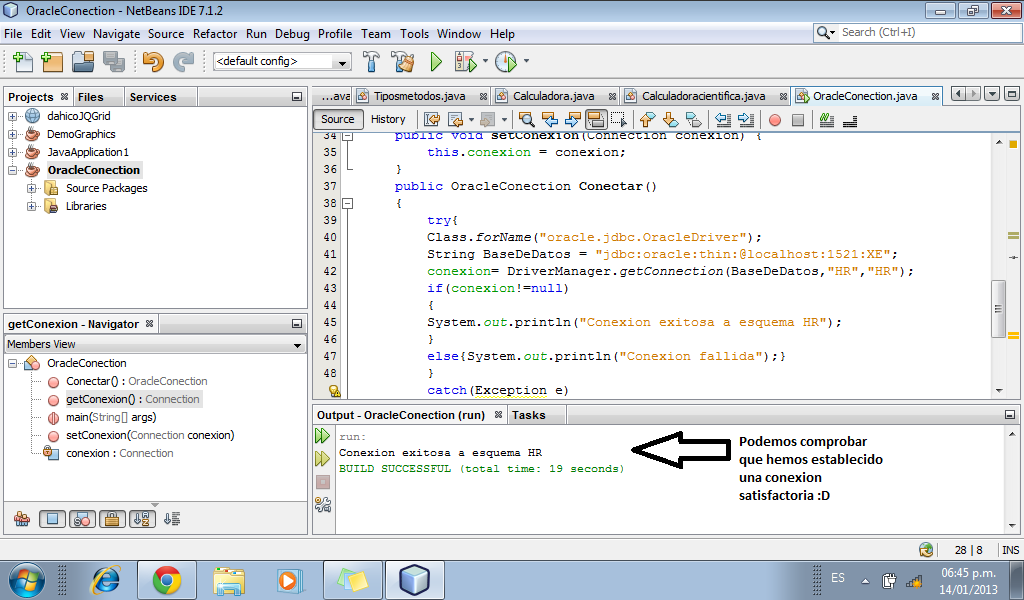This screenshot has height=600, width=1024.
Task: Click the Open Project folder icon
Action: (x=83, y=62)
